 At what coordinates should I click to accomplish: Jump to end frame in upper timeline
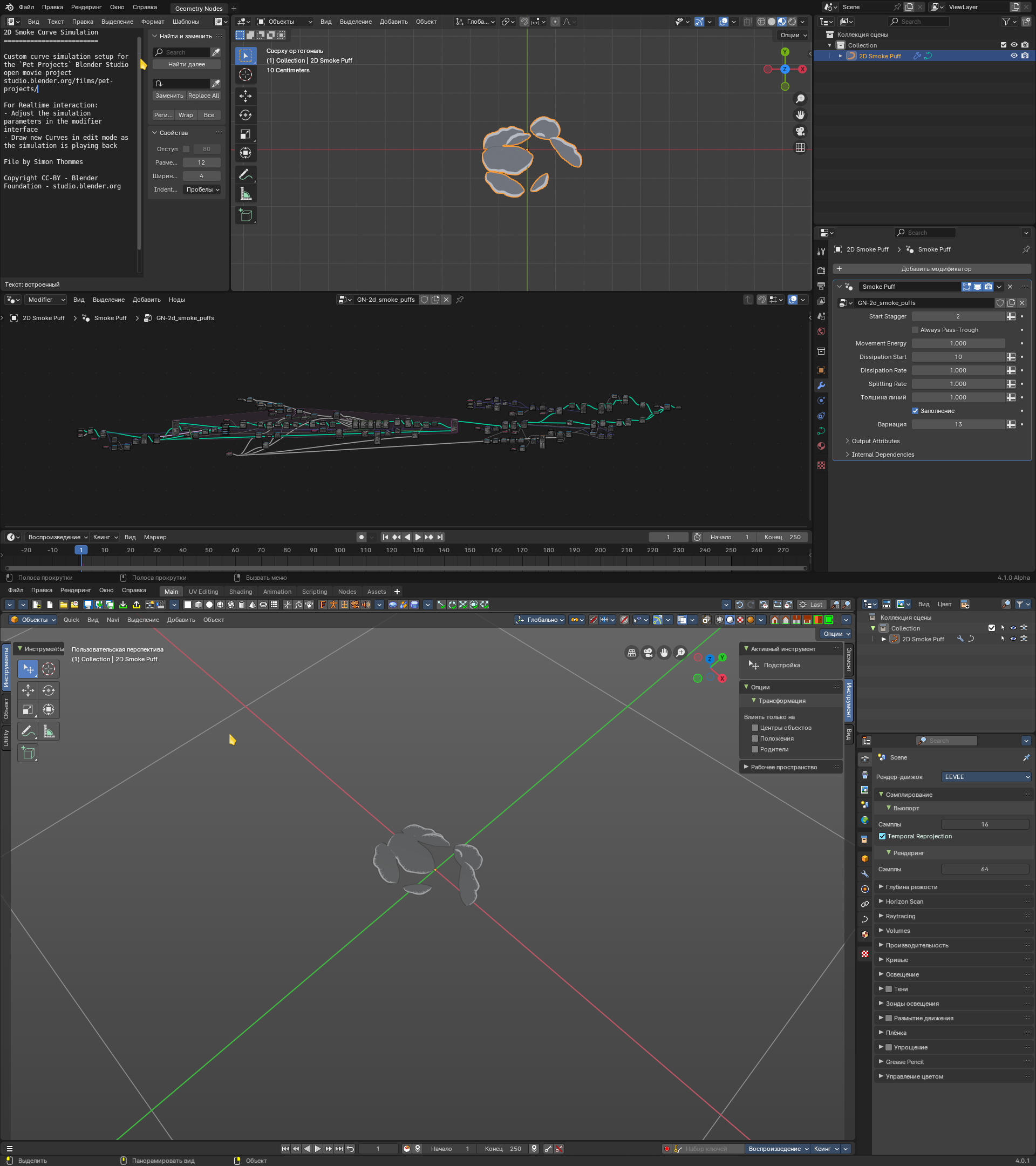[440, 537]
